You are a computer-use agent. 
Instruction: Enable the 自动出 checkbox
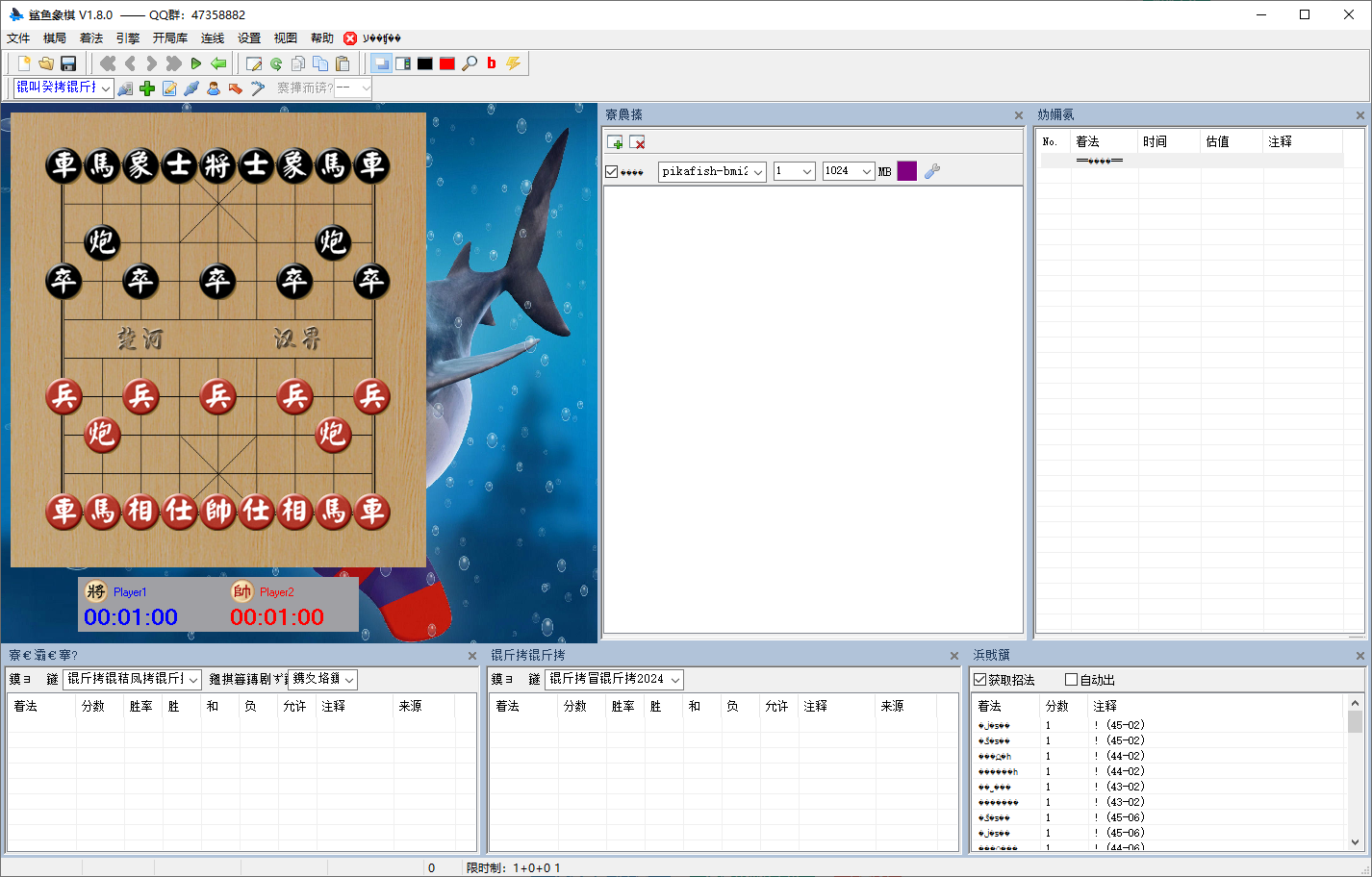[1071, 680]
